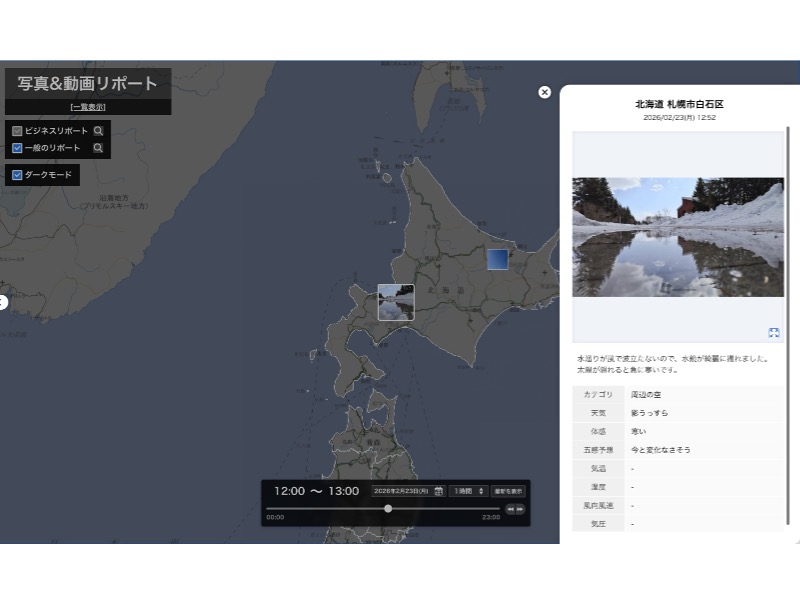Viewport: 800px width, 600px height.
Task: Toggle the ビジネスリポート checkbox
Action: pyautogui.click(x=17, y=131)
